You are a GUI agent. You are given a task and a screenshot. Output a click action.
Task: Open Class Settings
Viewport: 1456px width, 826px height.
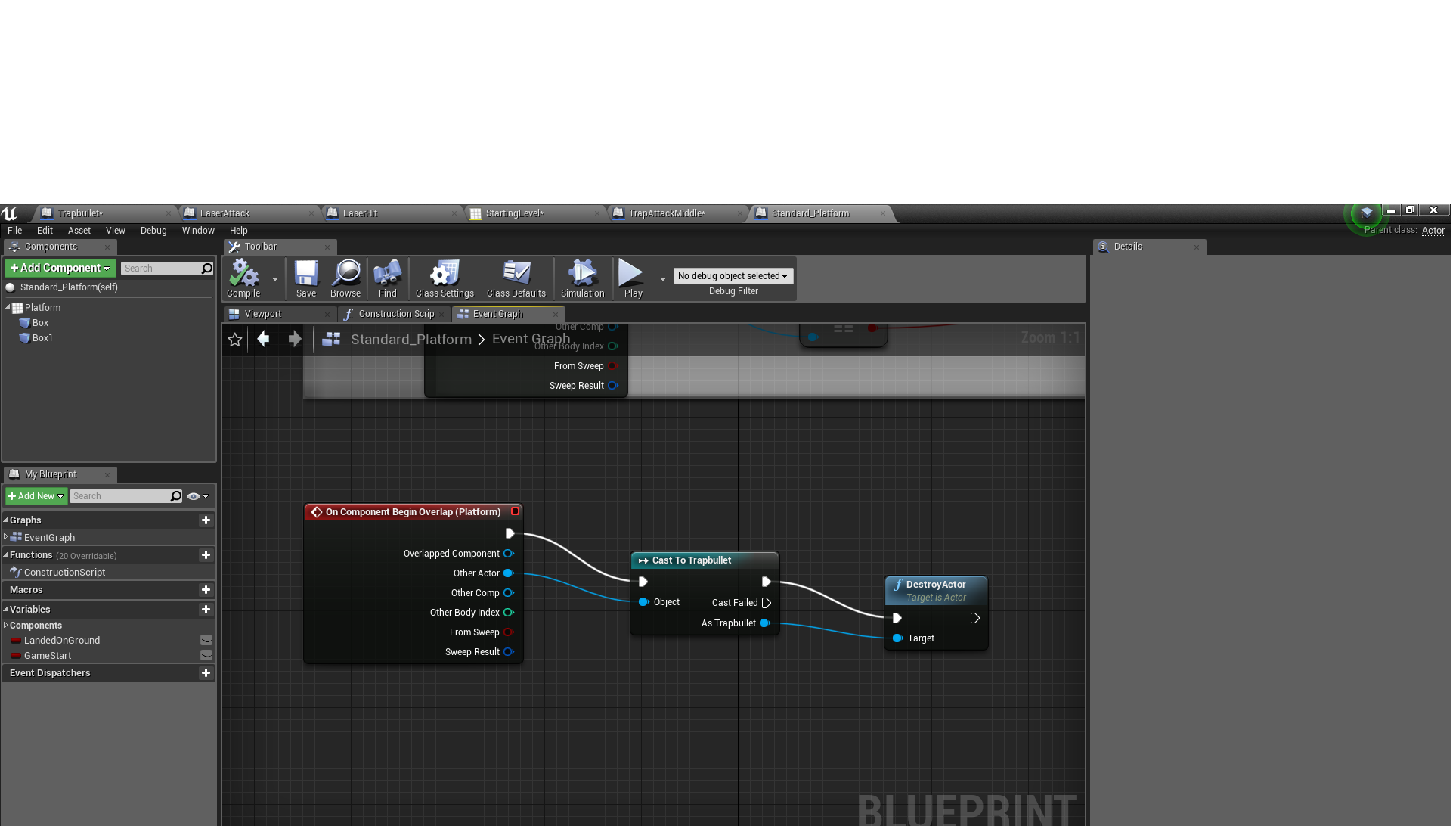[x=445, y=278]
